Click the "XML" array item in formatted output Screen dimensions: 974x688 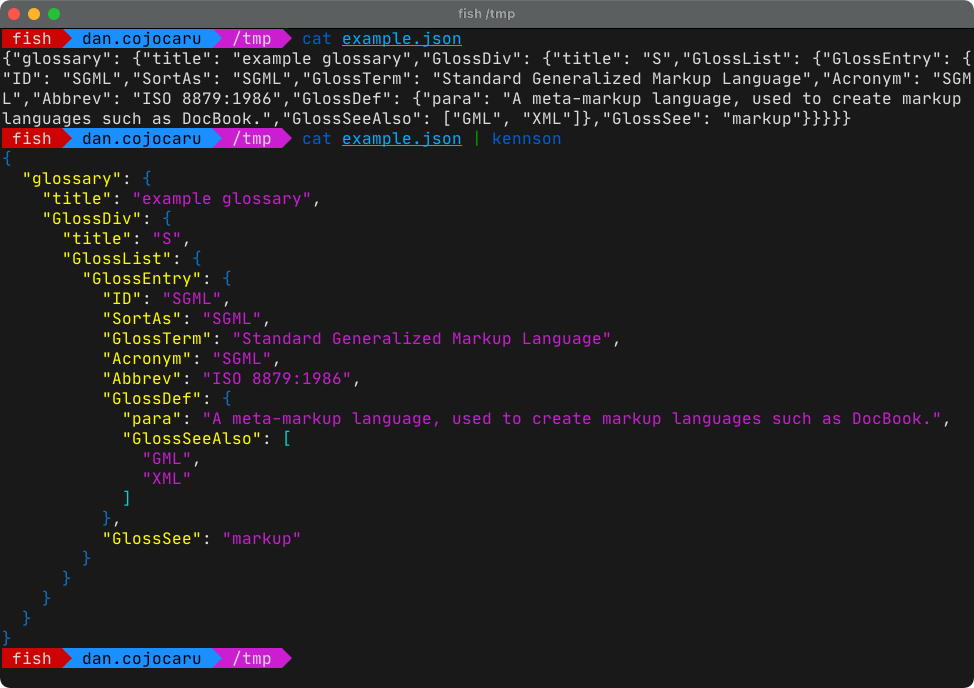click(x=167, y=479)
